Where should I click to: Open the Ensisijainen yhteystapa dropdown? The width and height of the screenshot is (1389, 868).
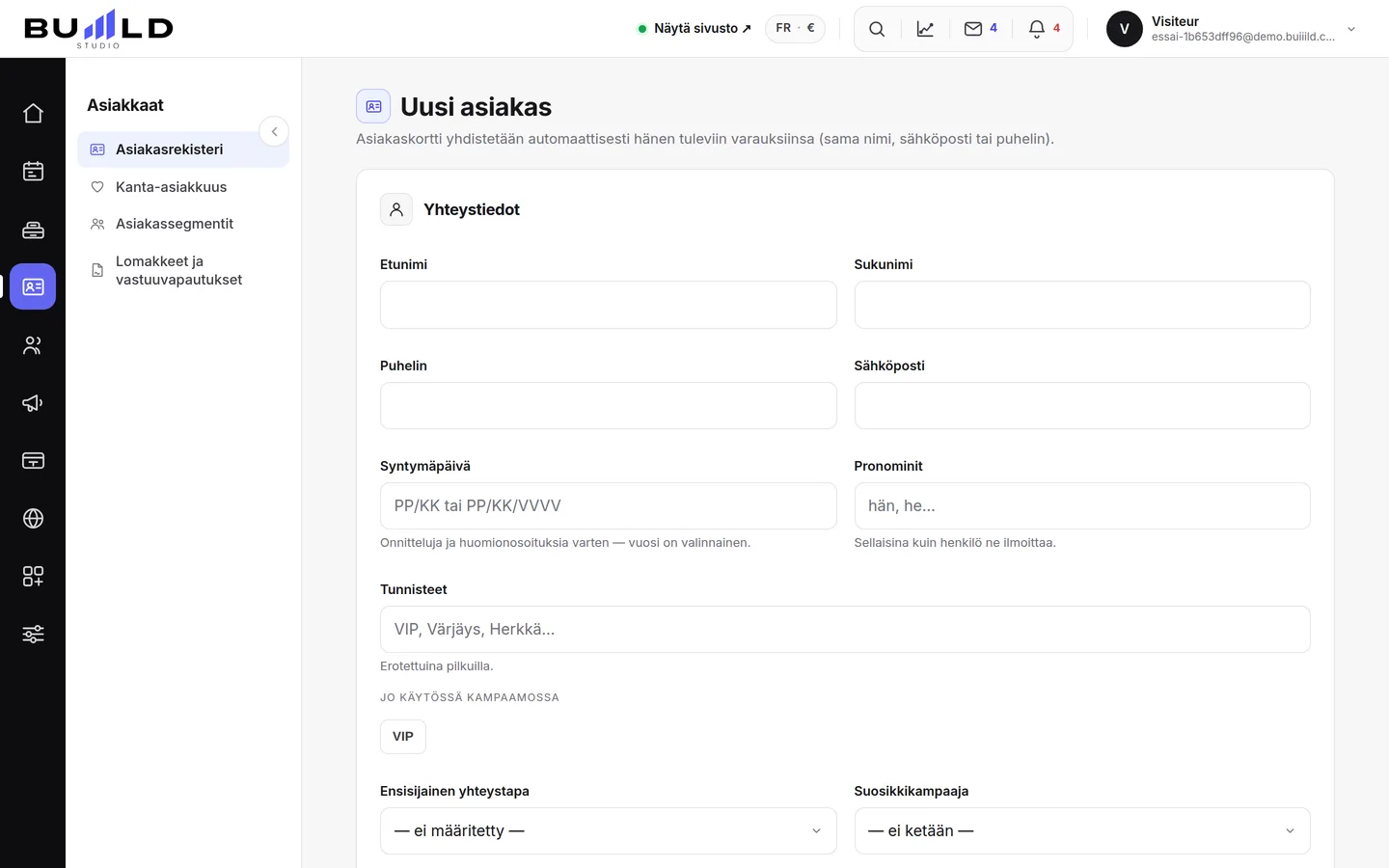point(609,830)
